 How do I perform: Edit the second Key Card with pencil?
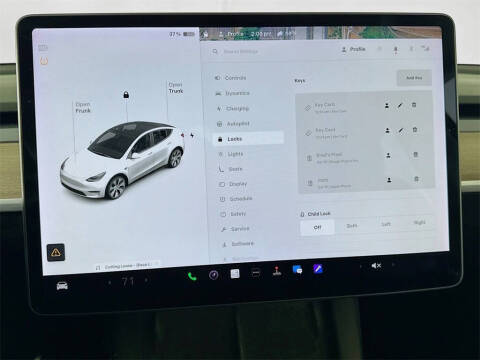coord(401,130)
